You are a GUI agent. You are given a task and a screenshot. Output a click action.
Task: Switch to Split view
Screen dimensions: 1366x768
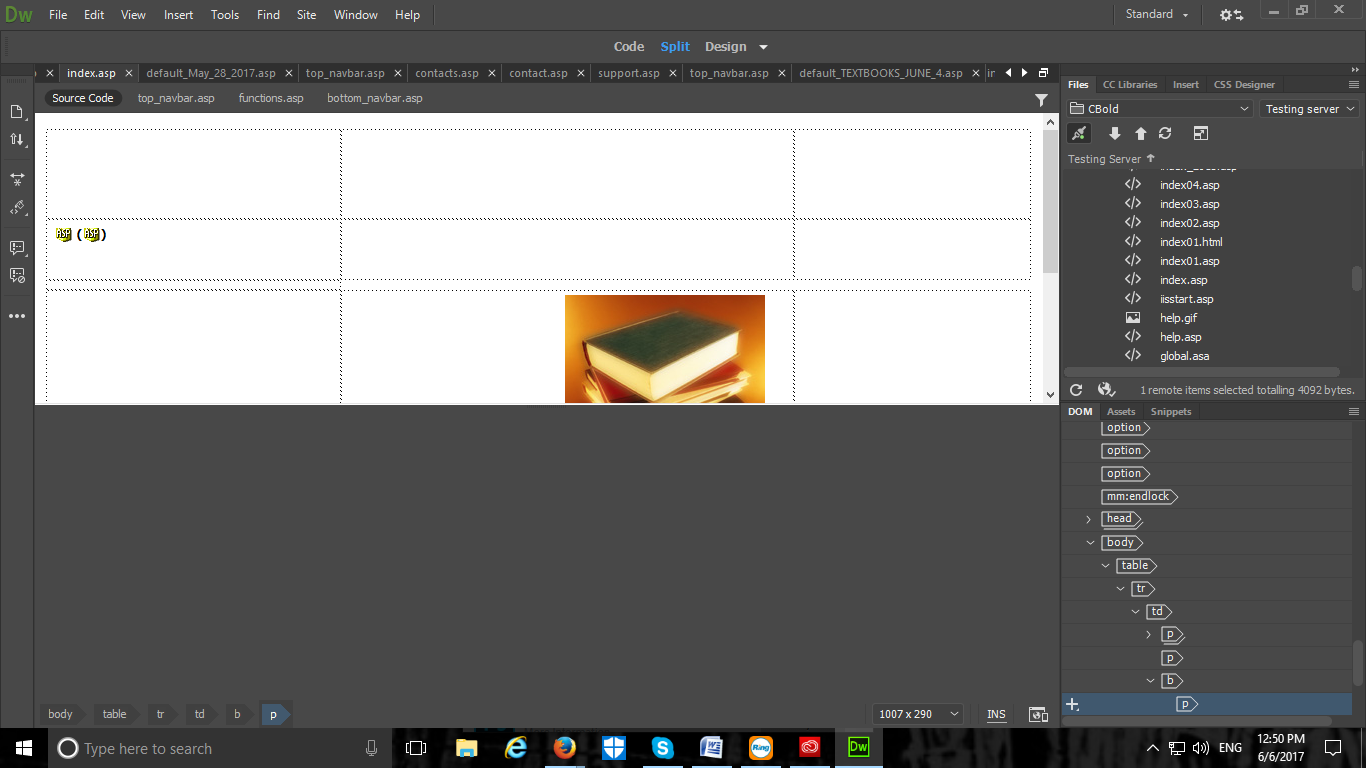(675, 46)
